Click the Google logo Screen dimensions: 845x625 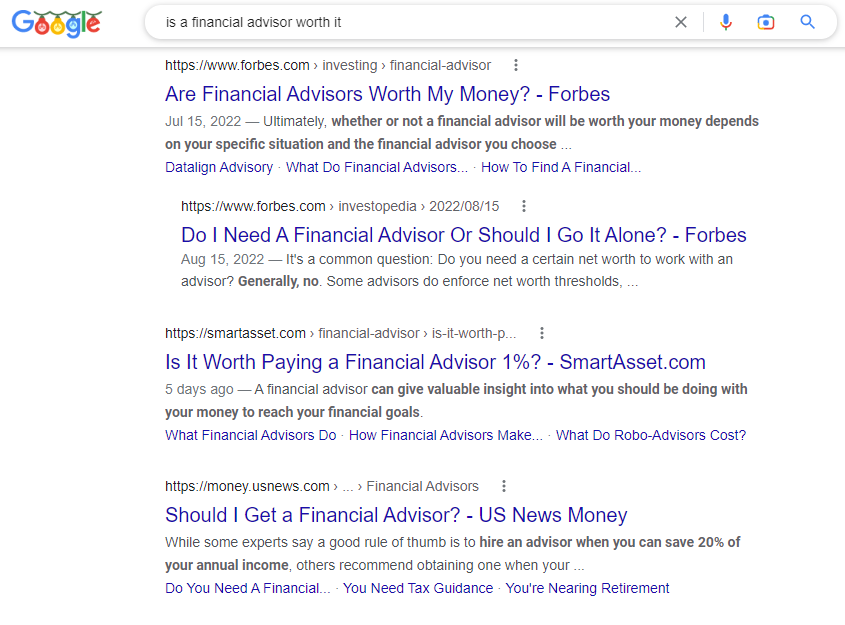tap(56, 23)
